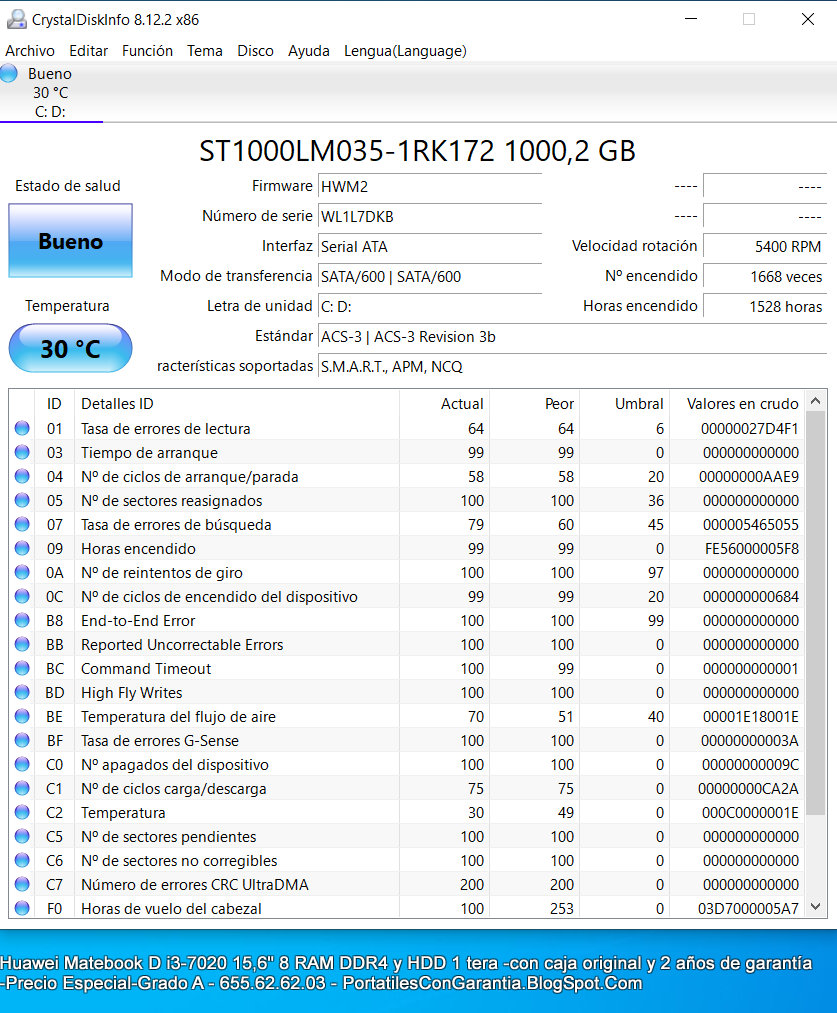
Task: Click the SMART table vertical scrollbar thumb
Action: pyautogui.click(x=816, y=613)
